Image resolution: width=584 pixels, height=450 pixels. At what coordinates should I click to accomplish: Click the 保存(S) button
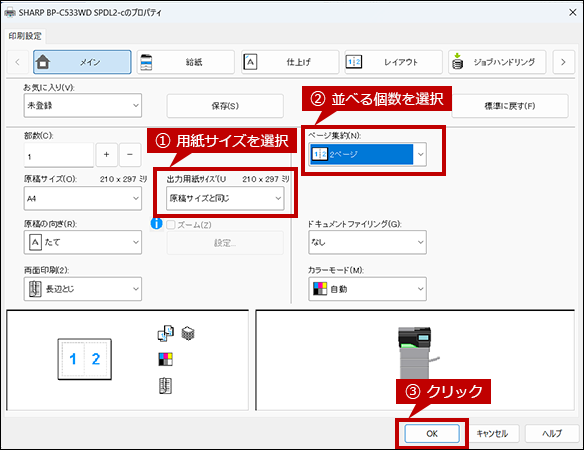point(225,106)
